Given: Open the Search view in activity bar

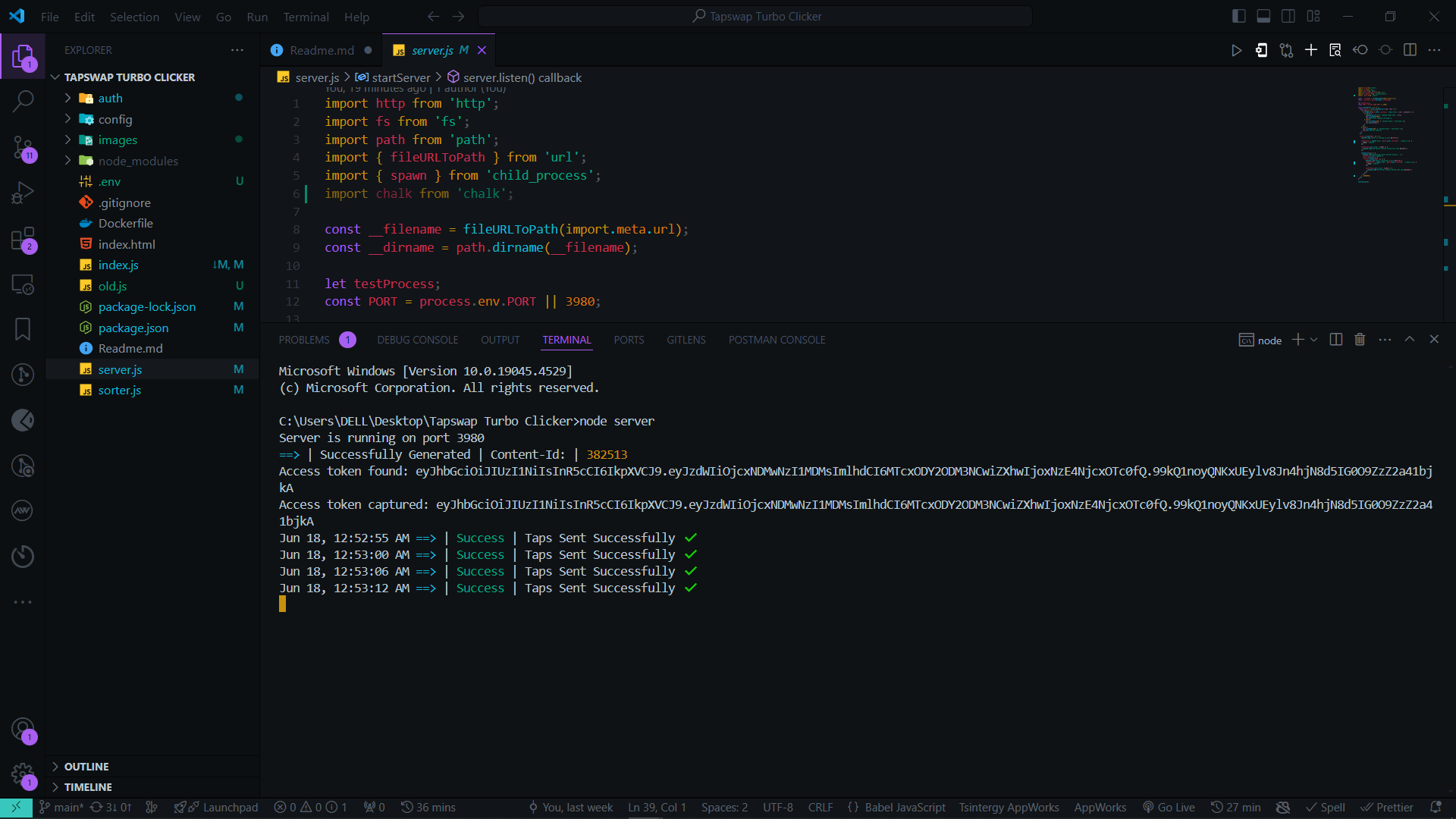Looking at the screenshot, I should click(x=23, y=101).
